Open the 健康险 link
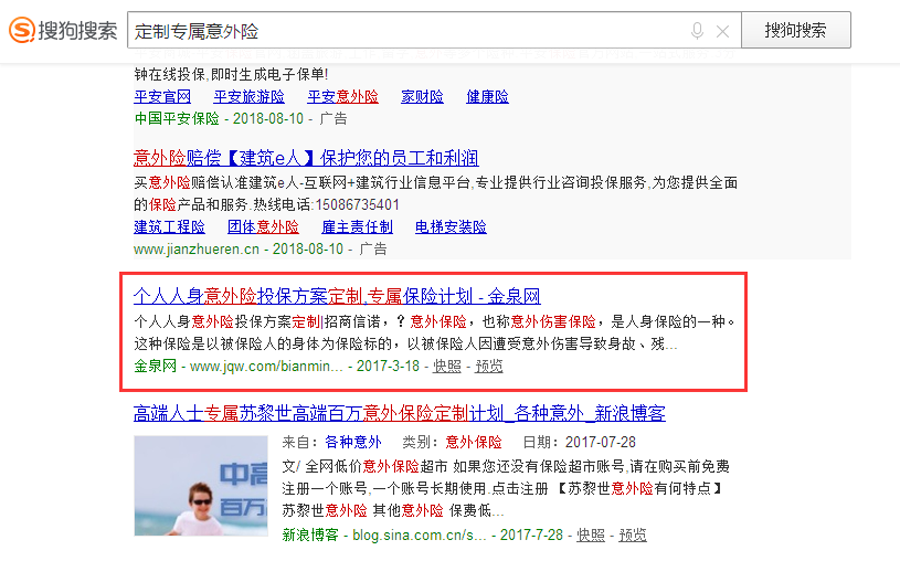 pos(487,96)
